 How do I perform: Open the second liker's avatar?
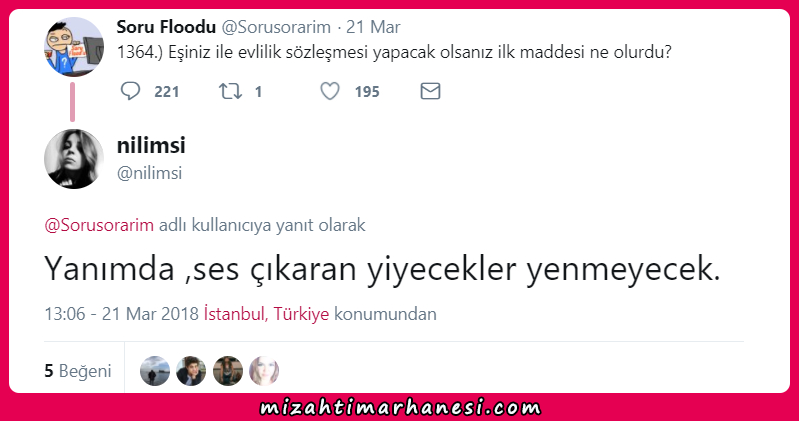click(191, 371)
